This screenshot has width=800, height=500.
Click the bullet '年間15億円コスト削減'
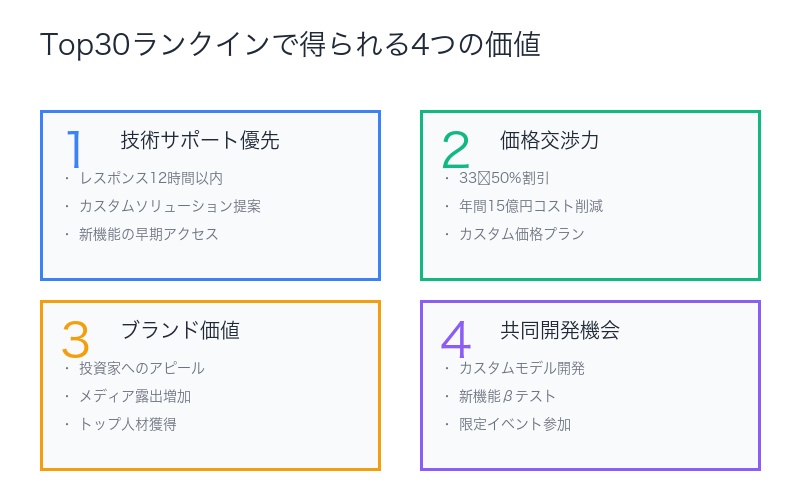pos(531,206)
